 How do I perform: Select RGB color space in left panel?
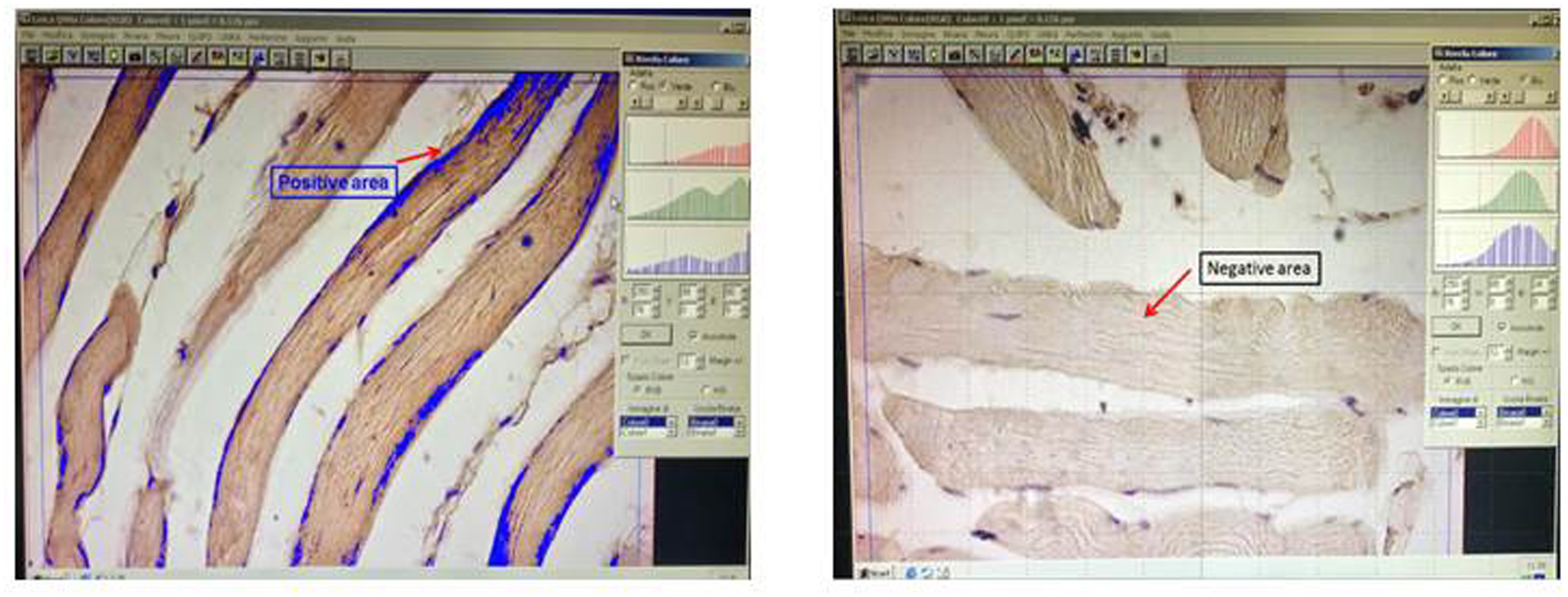[638, 389]
